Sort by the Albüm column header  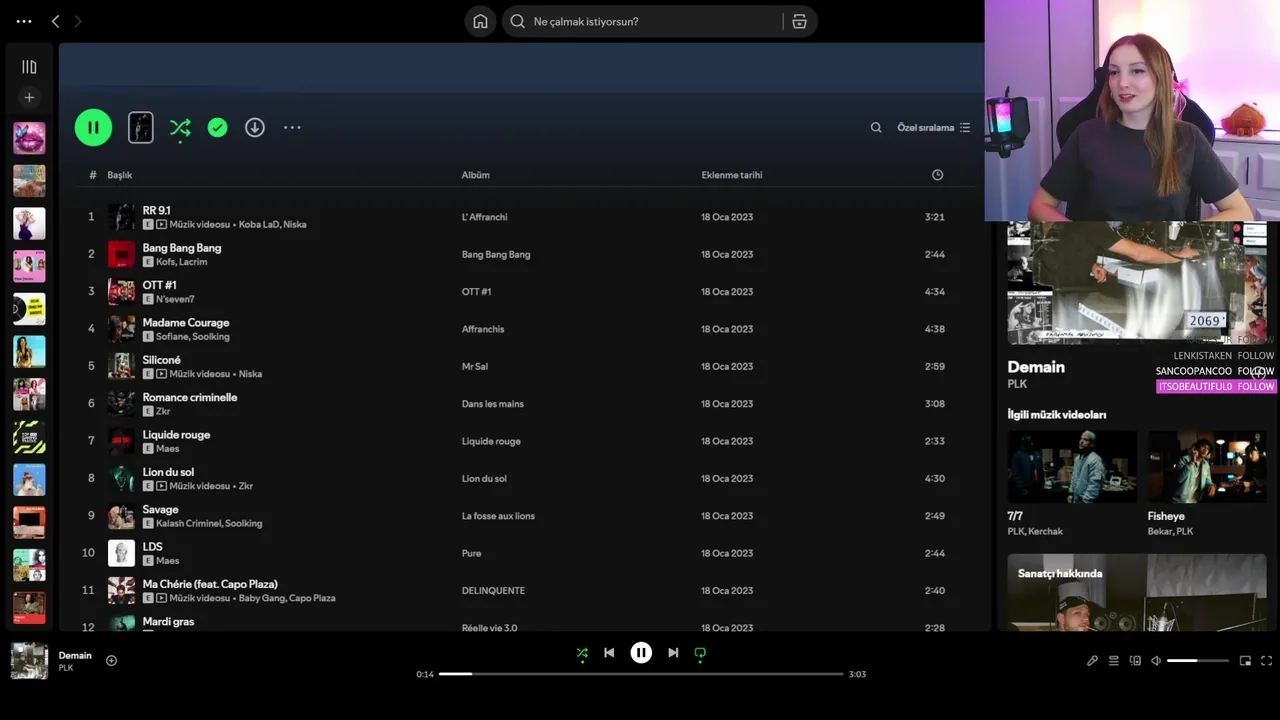[476, 175]
